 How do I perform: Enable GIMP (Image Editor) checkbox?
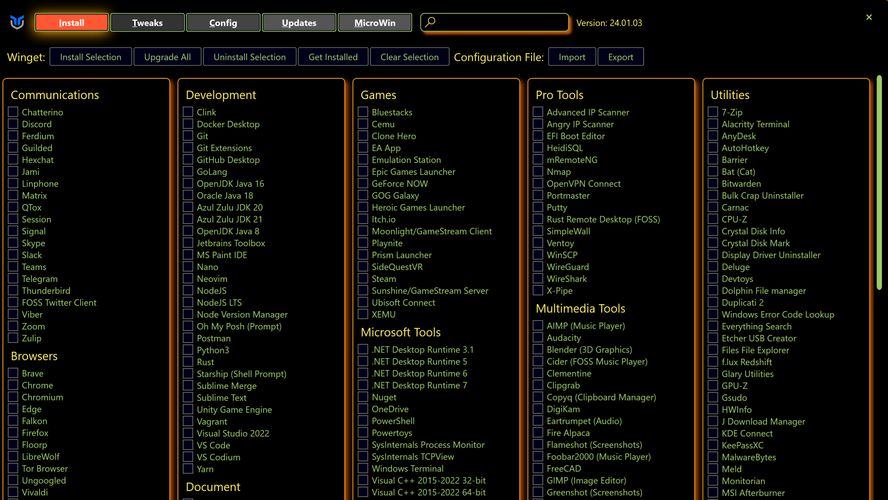tap(538, 480)
